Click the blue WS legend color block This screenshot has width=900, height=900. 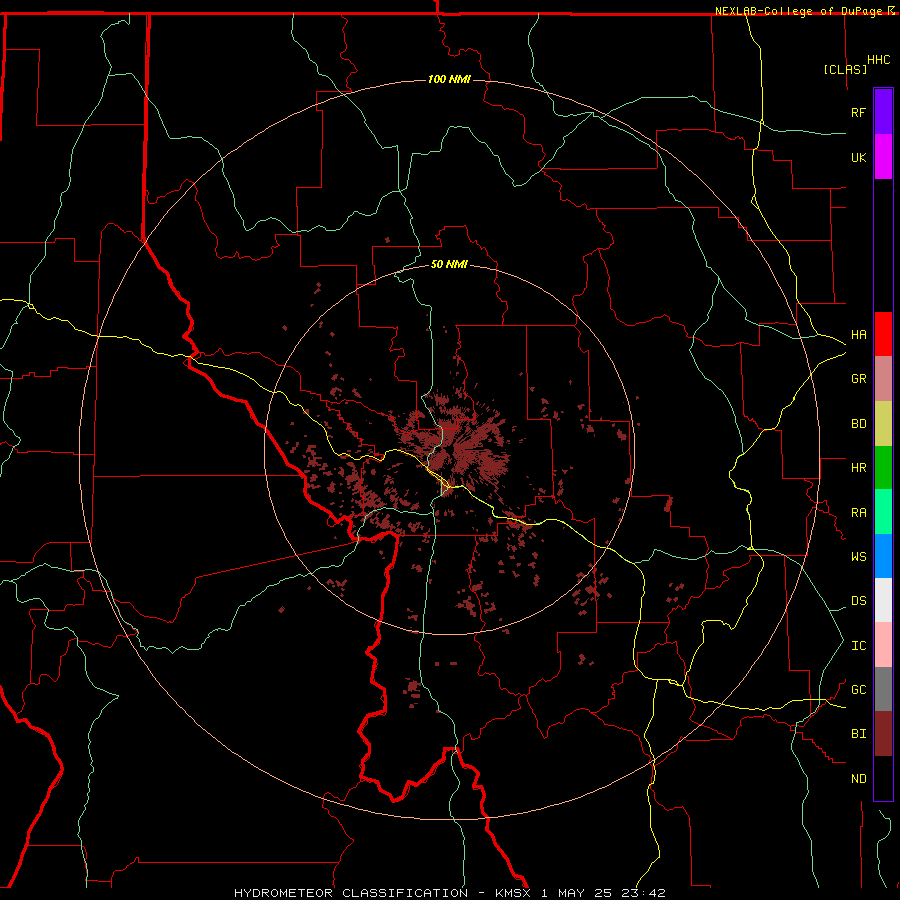point(883,556)
